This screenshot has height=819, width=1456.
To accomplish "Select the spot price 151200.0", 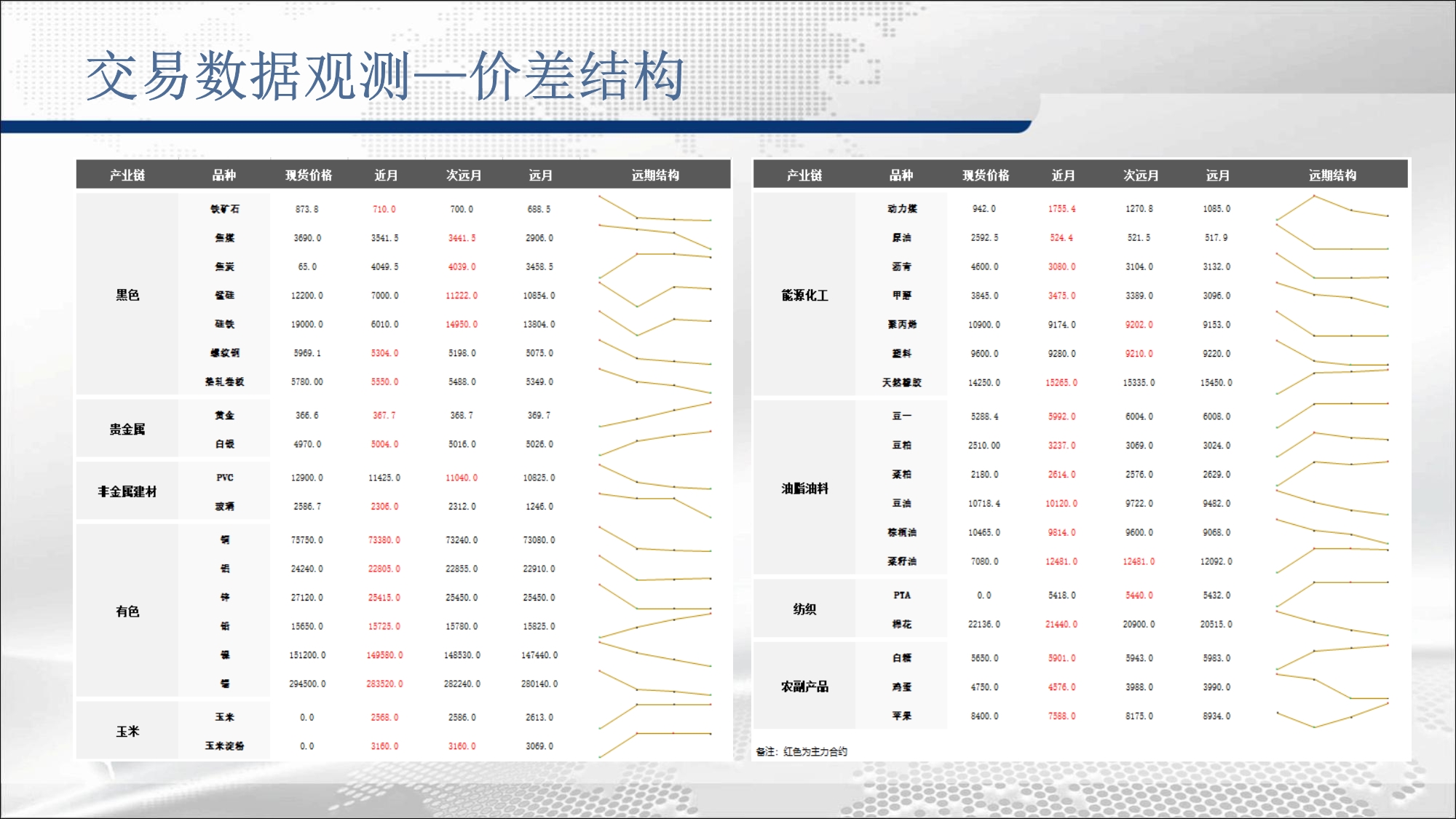I will [x=307, y=655].
